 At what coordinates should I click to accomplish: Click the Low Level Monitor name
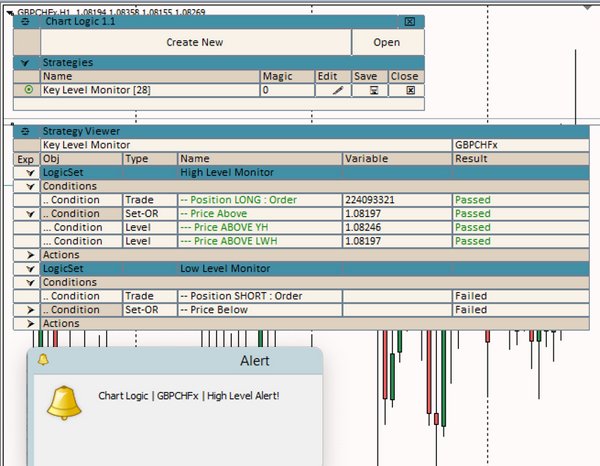tap(225, 269)
